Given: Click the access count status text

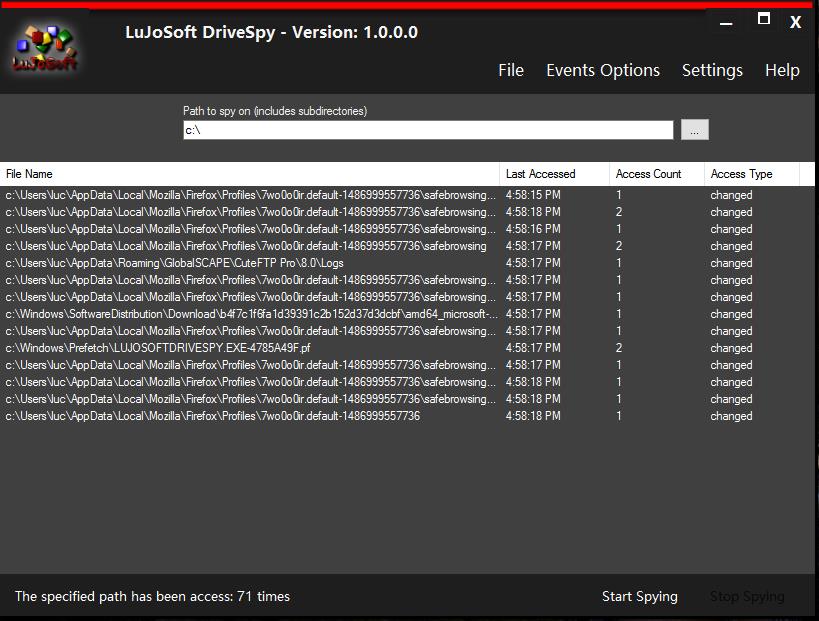Looking at the screenshot, I should point(152,596).
